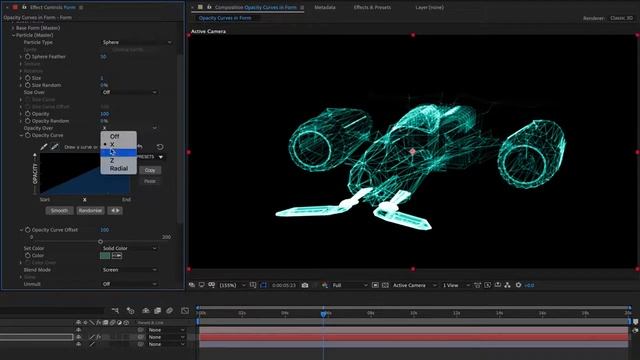This screenshot has width=640, height=360.
Task: Toggle the transparency grid icon
Action: tap(385, 285)
